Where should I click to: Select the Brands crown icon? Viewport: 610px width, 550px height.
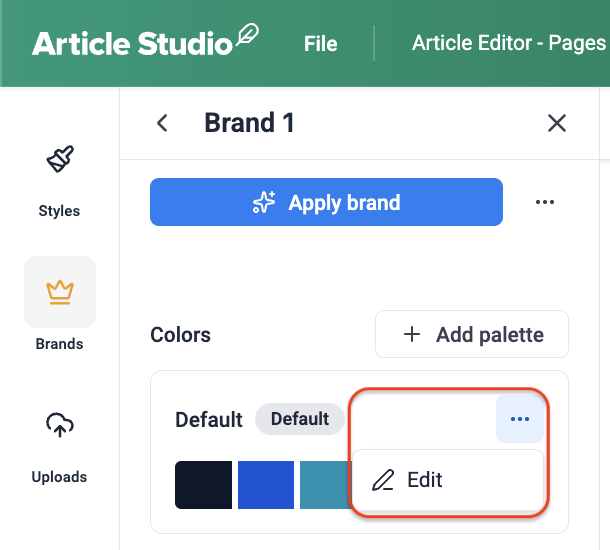[60, 292]
